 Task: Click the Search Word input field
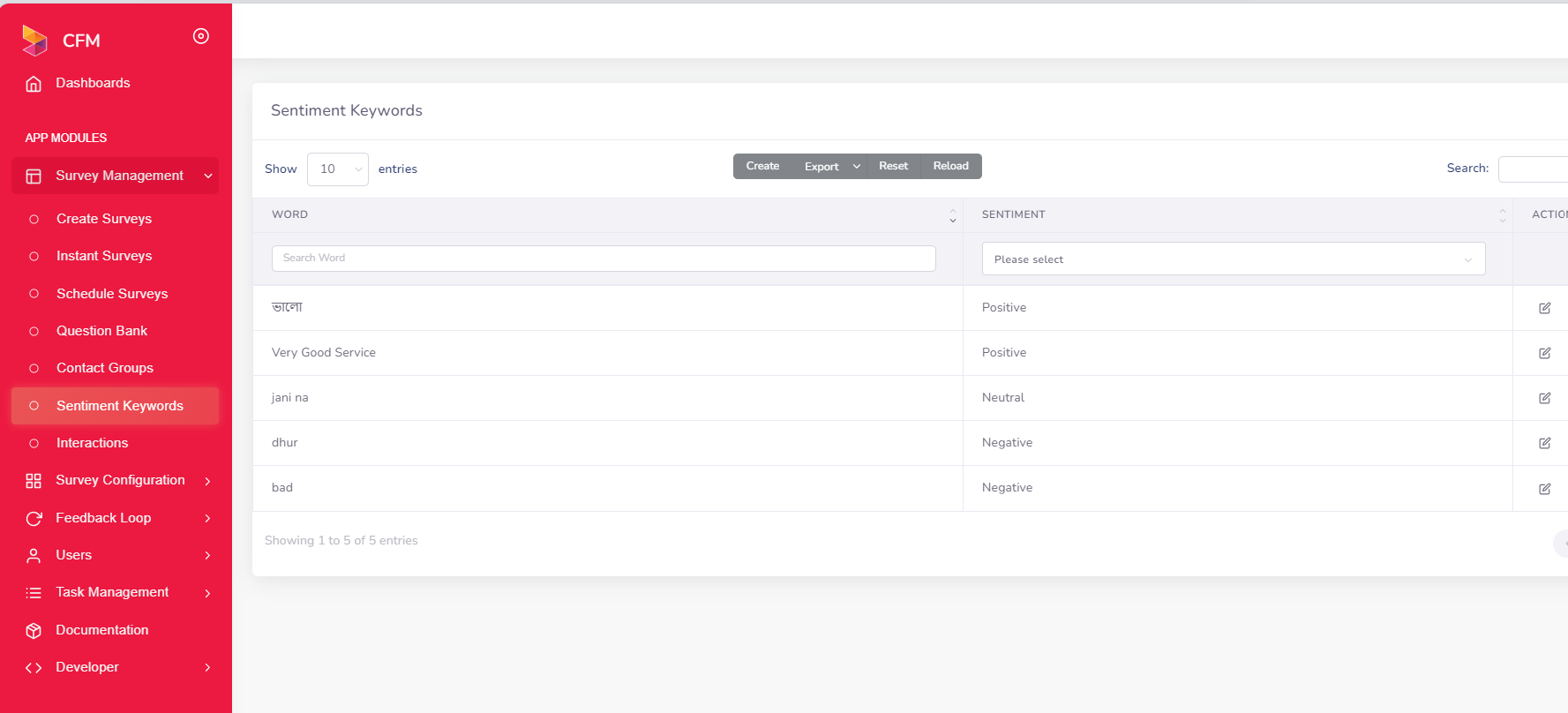604,259
